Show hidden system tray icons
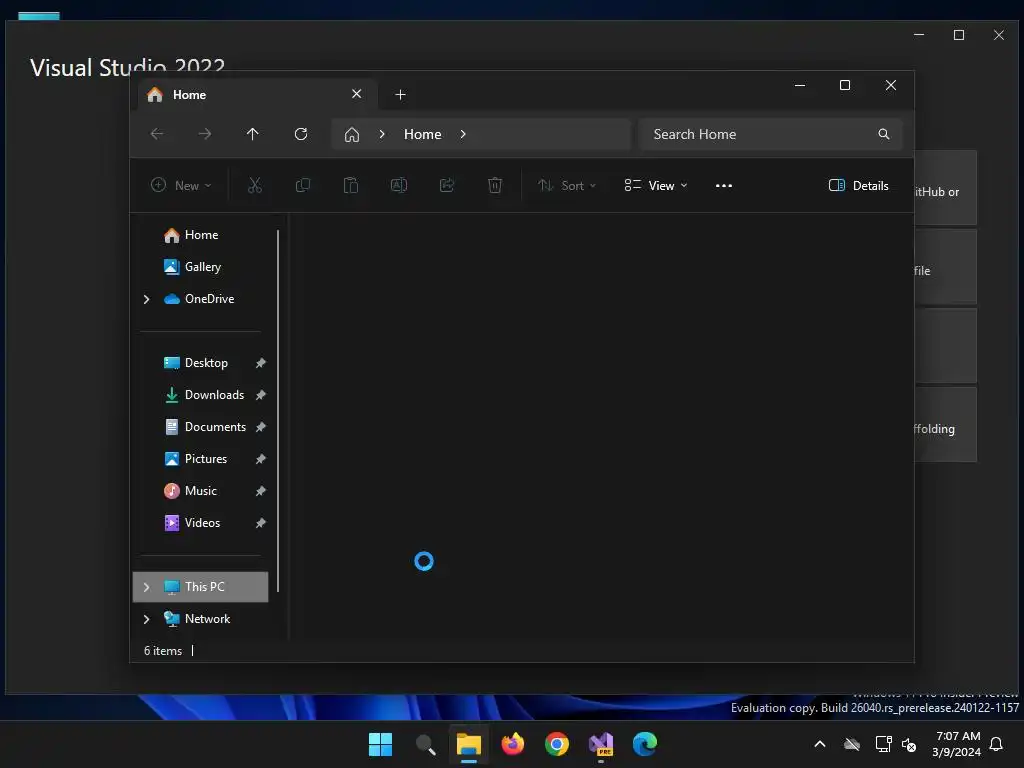 pos(820,744)
